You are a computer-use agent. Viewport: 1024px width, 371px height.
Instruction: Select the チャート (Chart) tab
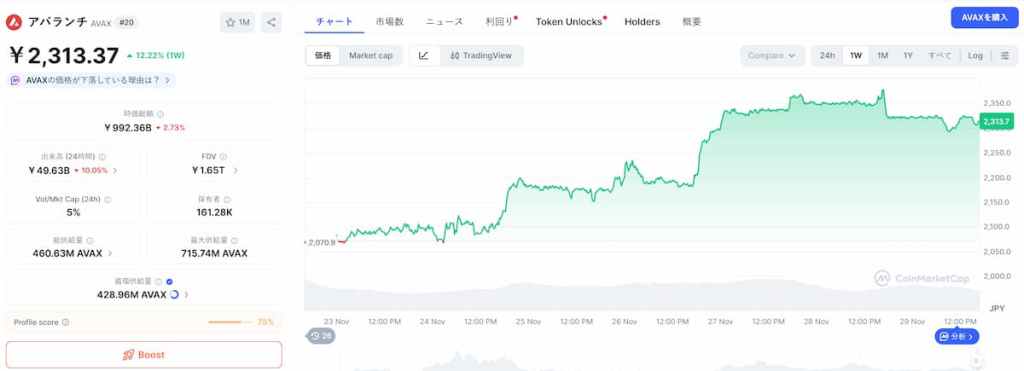334,22
